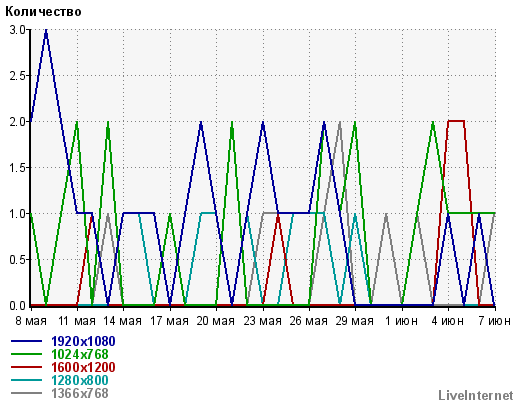This screenshot has height=405, width=520.
Task: Click the Количество chart title
Action: (43, 12)
